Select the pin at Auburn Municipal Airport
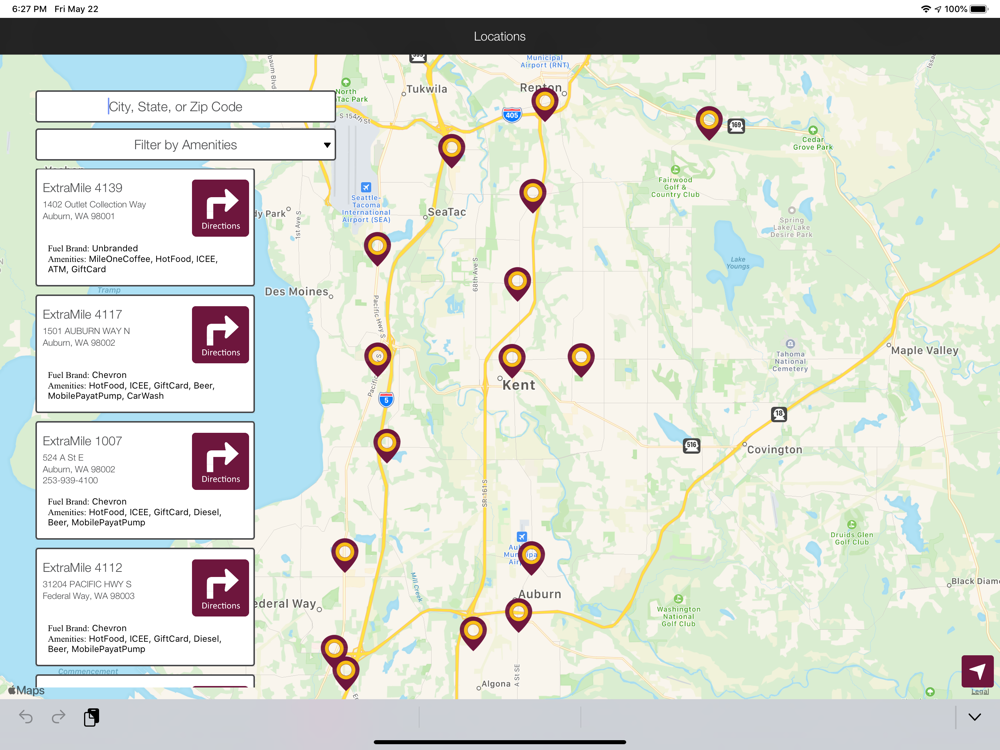 coord(531,557)
